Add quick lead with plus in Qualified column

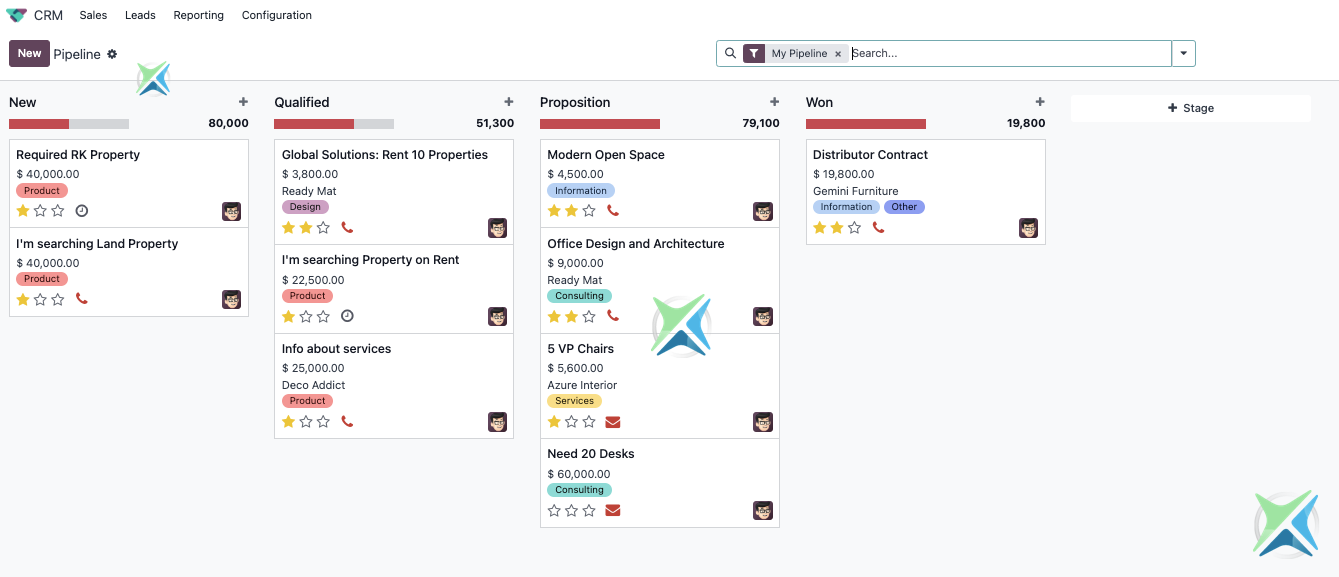coord(509,102)
